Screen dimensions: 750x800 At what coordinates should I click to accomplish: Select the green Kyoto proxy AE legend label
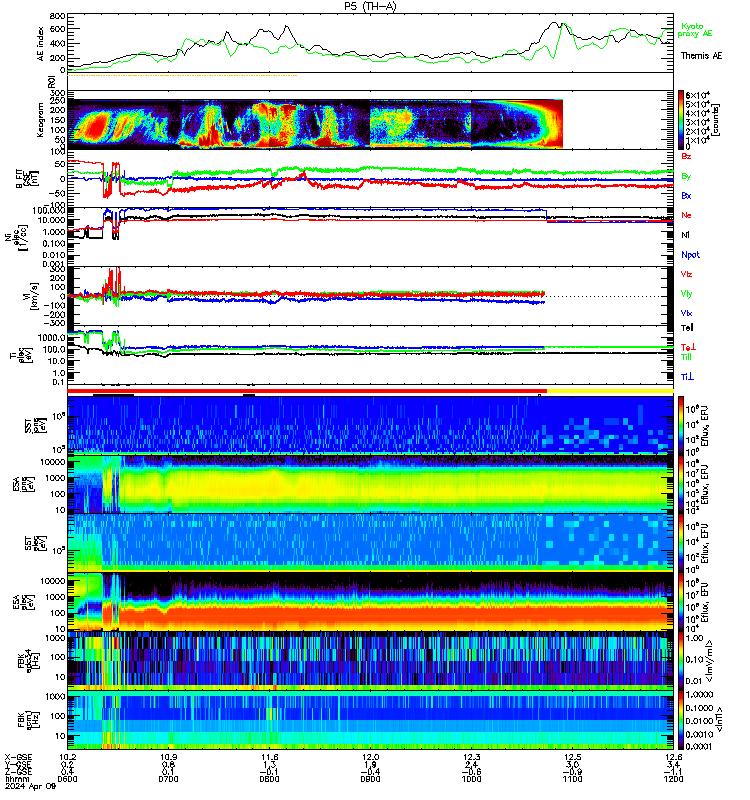coord(695,30)
